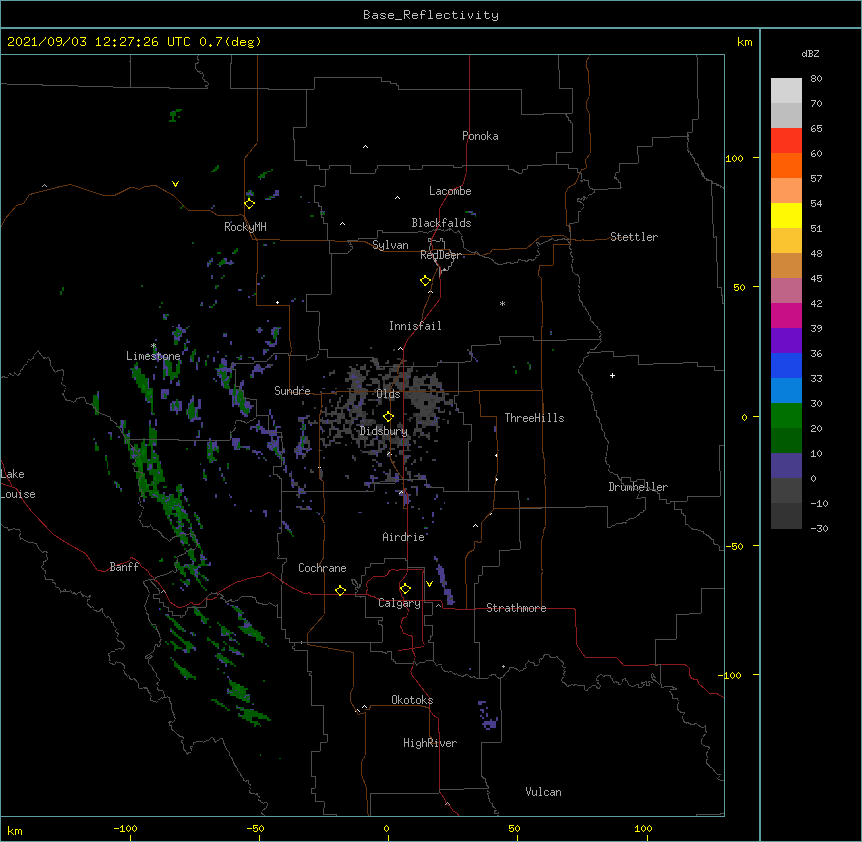This screenshot has height=842, width=862.
Task: Select the magenta swatch in the dBZ legend
Action: click(x=786, y=315)
